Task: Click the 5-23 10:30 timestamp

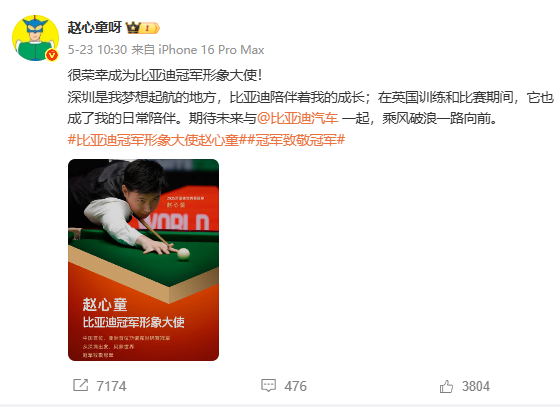Action: 97,50
